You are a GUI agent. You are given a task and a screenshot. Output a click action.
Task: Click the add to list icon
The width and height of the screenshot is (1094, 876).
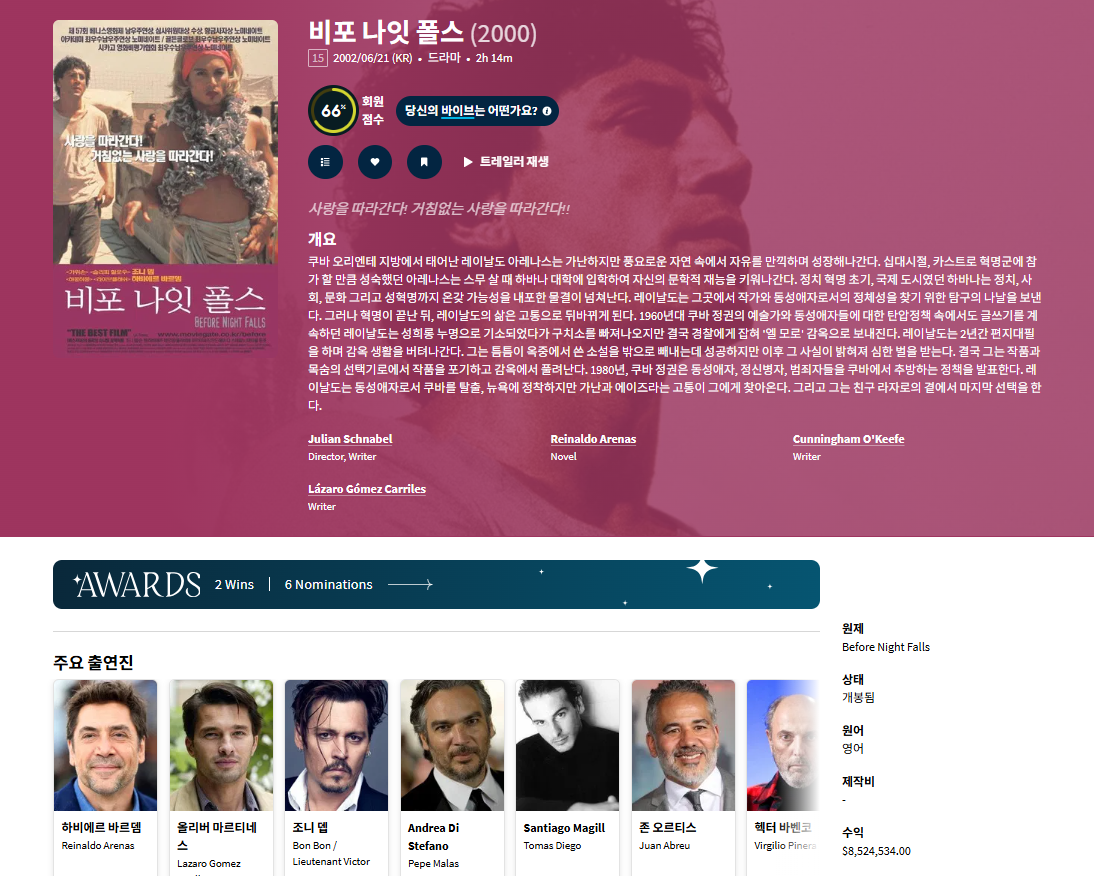pos(325,162)
